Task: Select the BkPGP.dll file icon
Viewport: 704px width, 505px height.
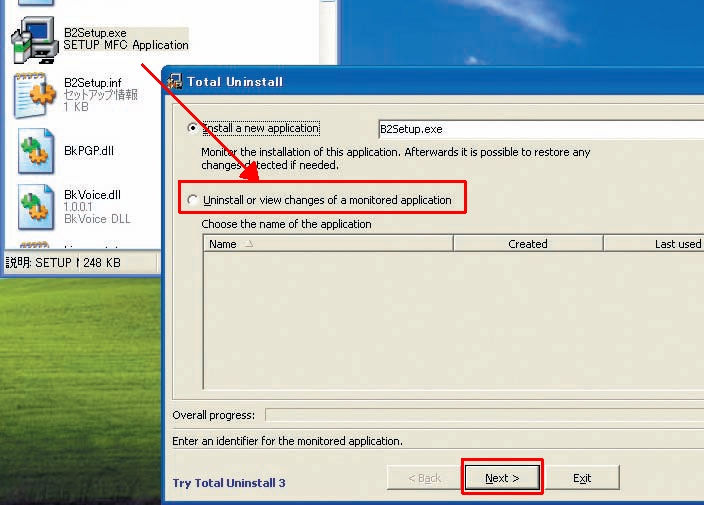Action: (35, 151)
